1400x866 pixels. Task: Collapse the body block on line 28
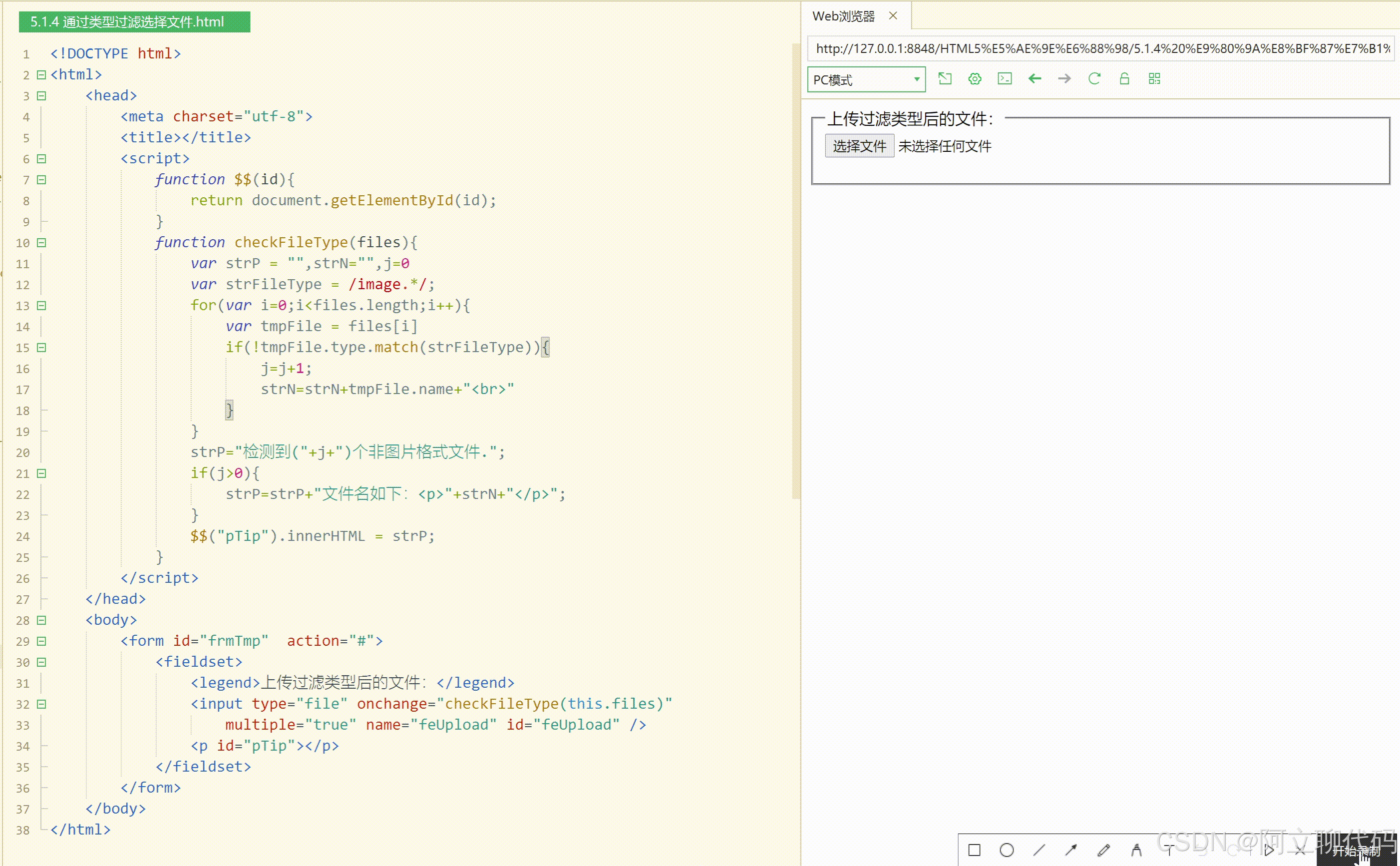click(41, 620)
